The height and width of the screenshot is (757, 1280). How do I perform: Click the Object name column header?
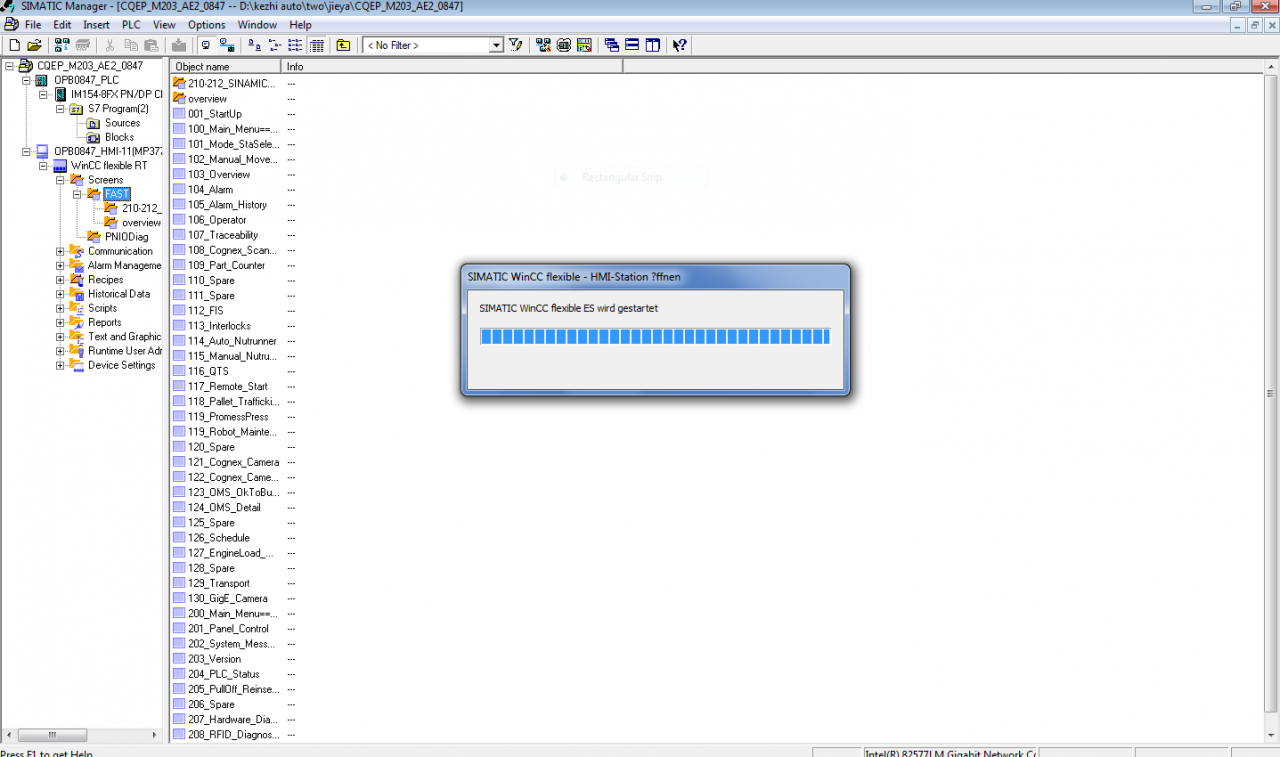pyautogui.click(x=226, y=66)
